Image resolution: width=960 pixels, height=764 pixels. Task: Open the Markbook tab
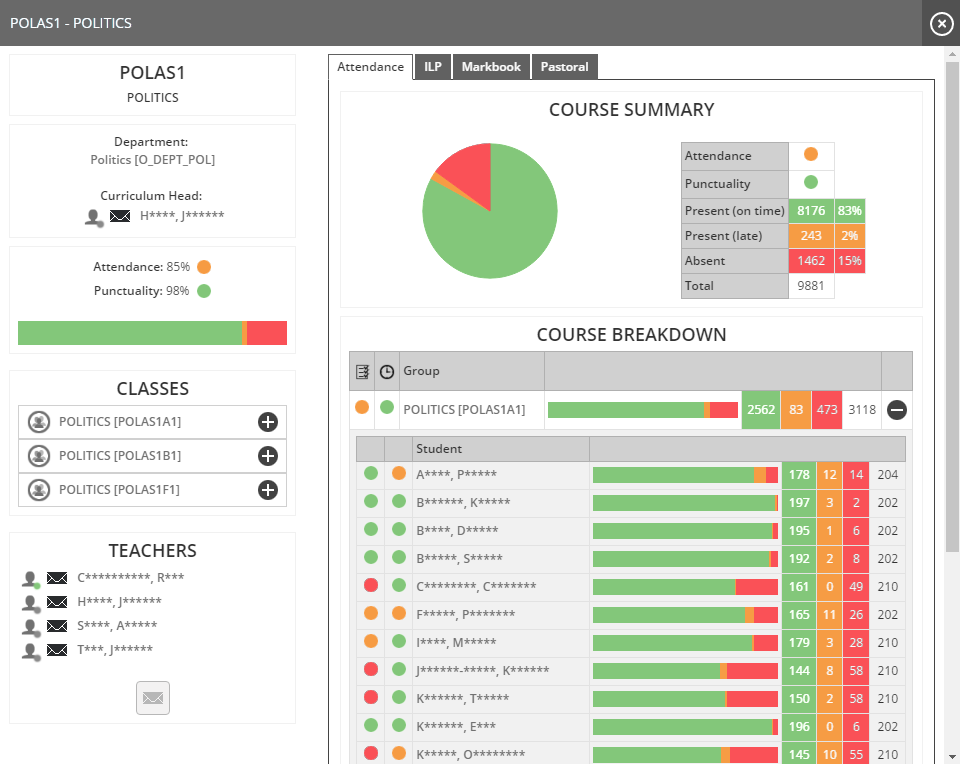coord(491,67)
